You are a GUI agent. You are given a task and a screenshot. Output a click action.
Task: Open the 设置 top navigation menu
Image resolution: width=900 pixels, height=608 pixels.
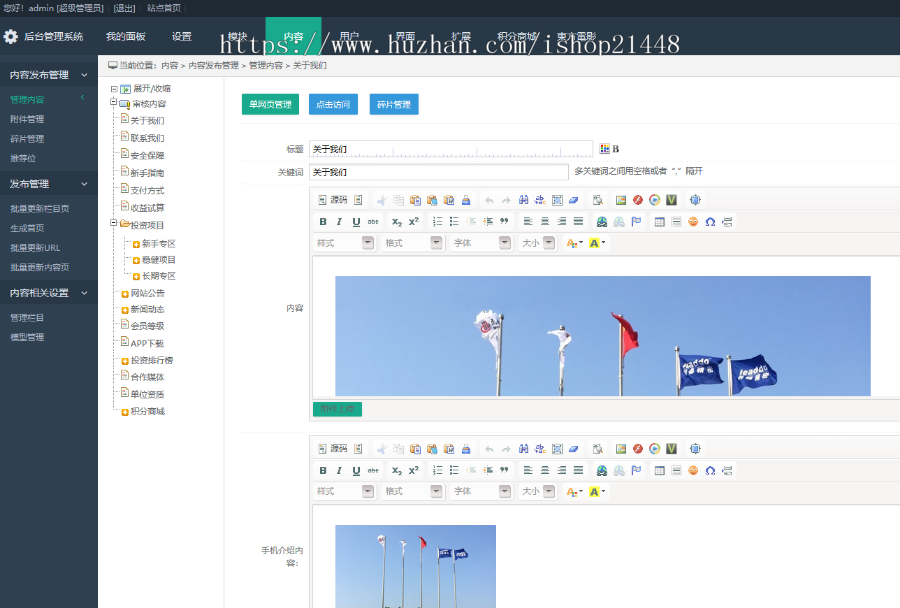tap(181, 37)
